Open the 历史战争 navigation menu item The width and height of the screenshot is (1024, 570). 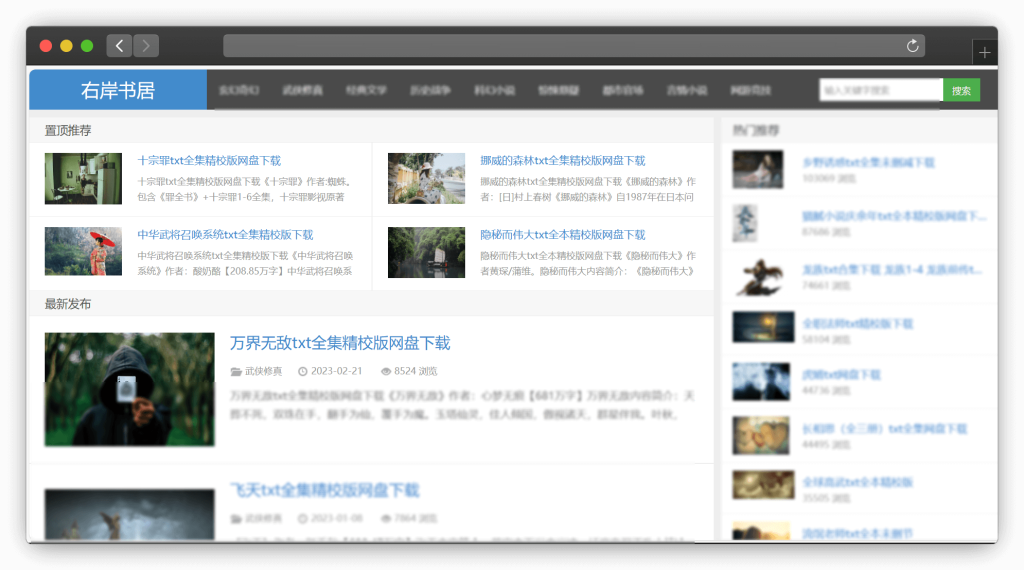430,90
